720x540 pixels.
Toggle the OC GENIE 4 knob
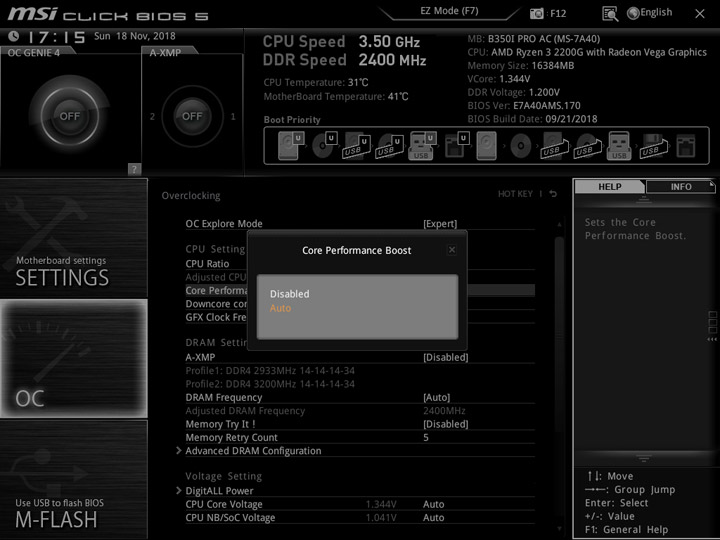pos(69,116)
